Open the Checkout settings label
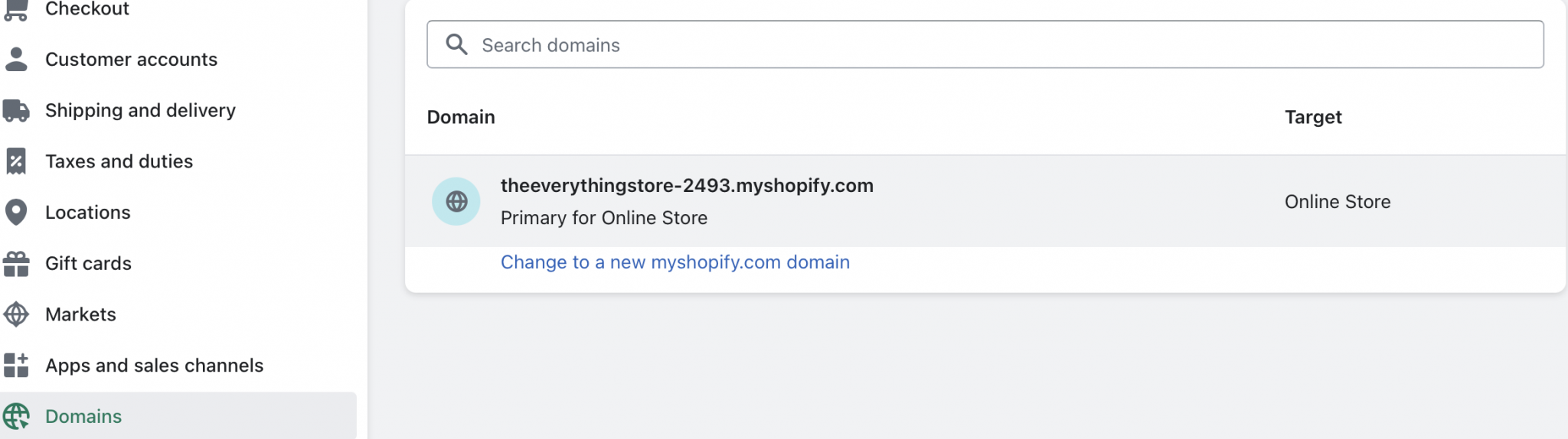Screen dimensions: 1568x439 87,9
